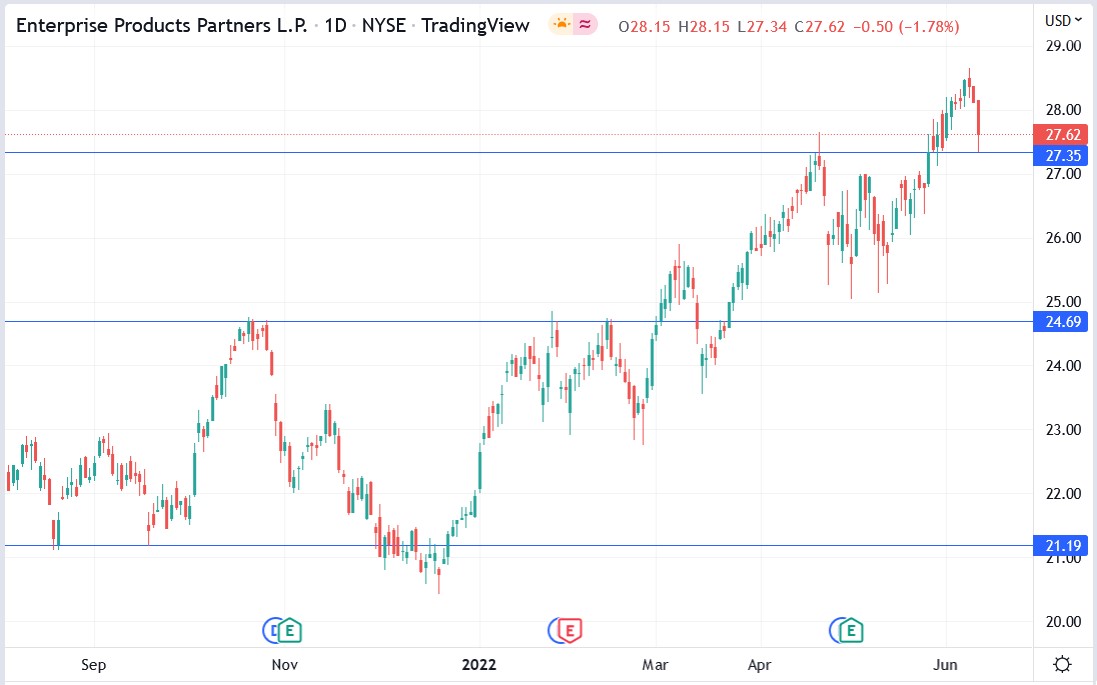The image size is (1097, 685).
Task: Click the Apr label on time axis
Action: (760, 665)
